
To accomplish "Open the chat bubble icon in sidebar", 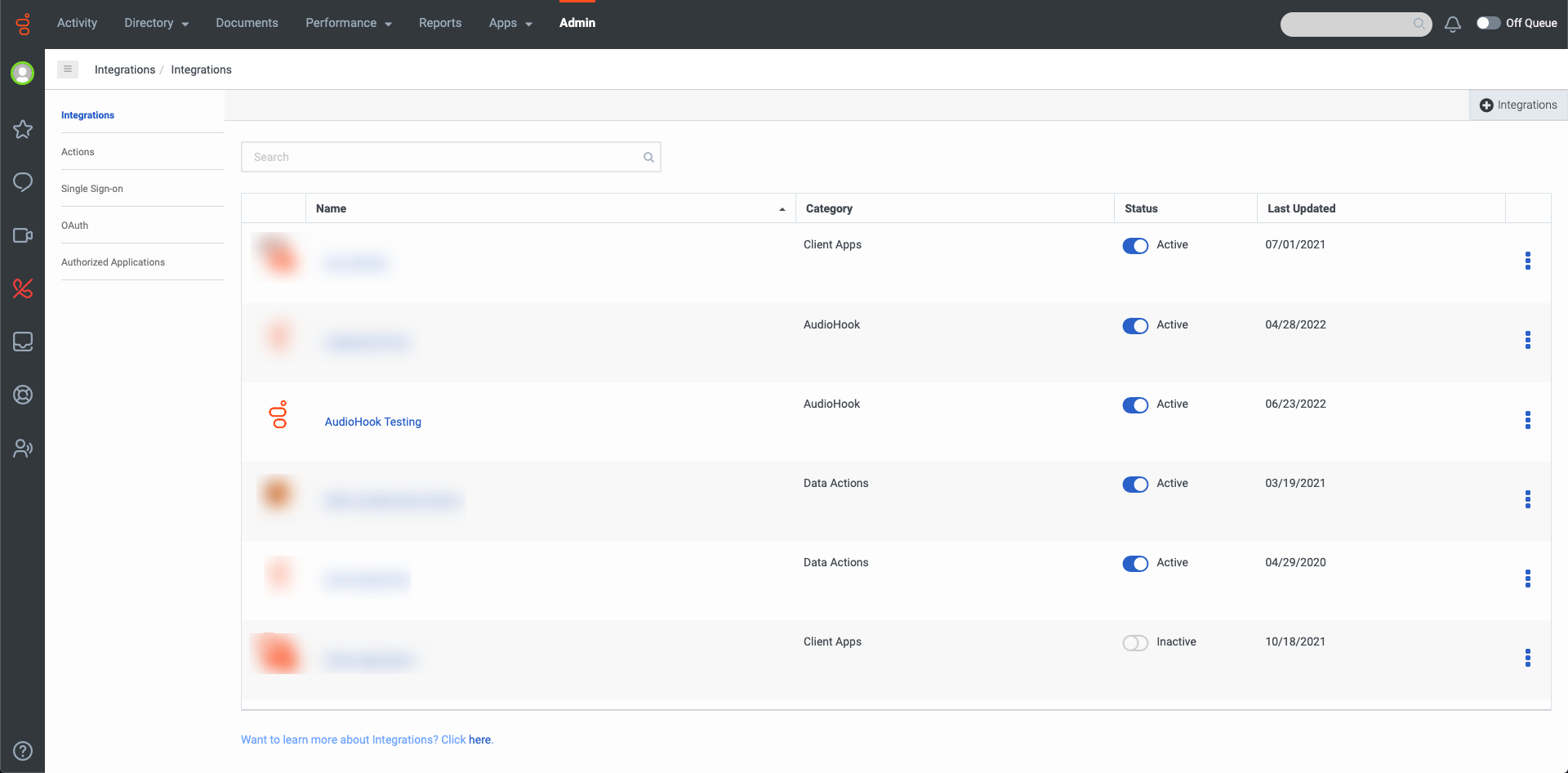I will click(x=23, y=182).
